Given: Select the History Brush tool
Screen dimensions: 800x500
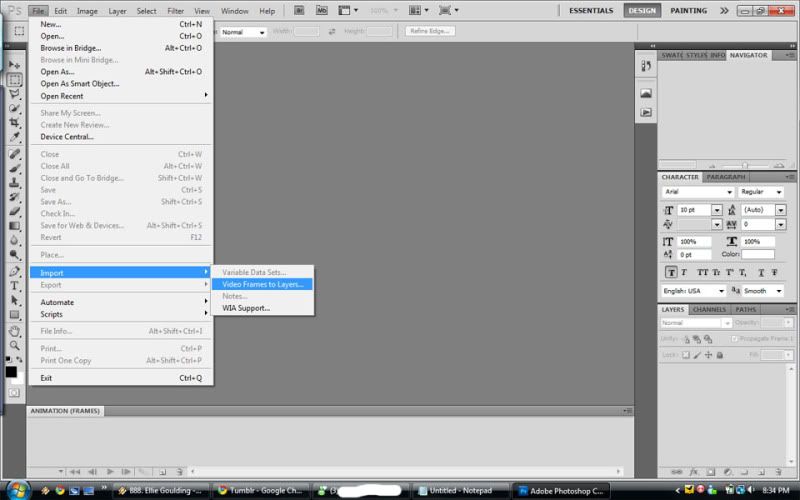Looking at the screenshot, I should click(14, 196).
